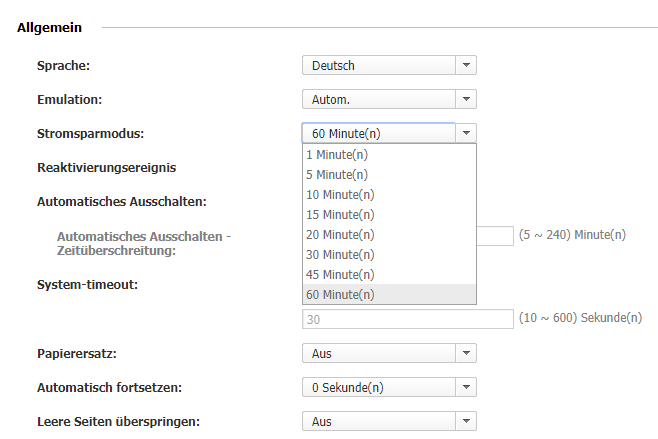Expand the Emulation dropdown arrow
Image resolution: width=658 pixels, height=439 pixels.
(x=466, y=99)
